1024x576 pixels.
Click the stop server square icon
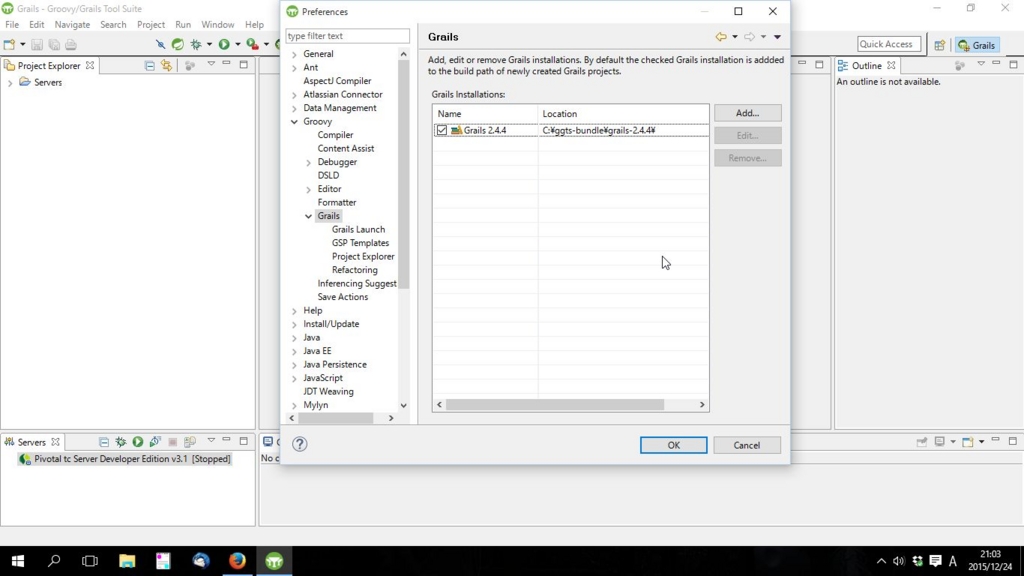tap(172, 442)
